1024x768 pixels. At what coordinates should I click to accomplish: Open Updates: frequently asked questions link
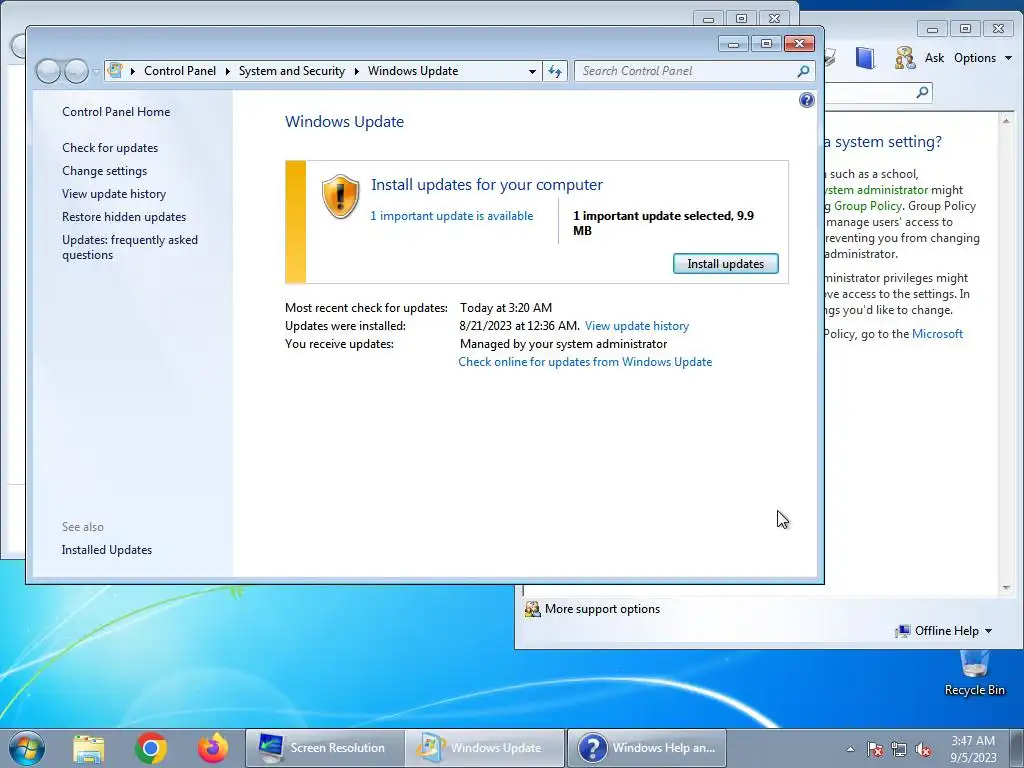[130, 248]
